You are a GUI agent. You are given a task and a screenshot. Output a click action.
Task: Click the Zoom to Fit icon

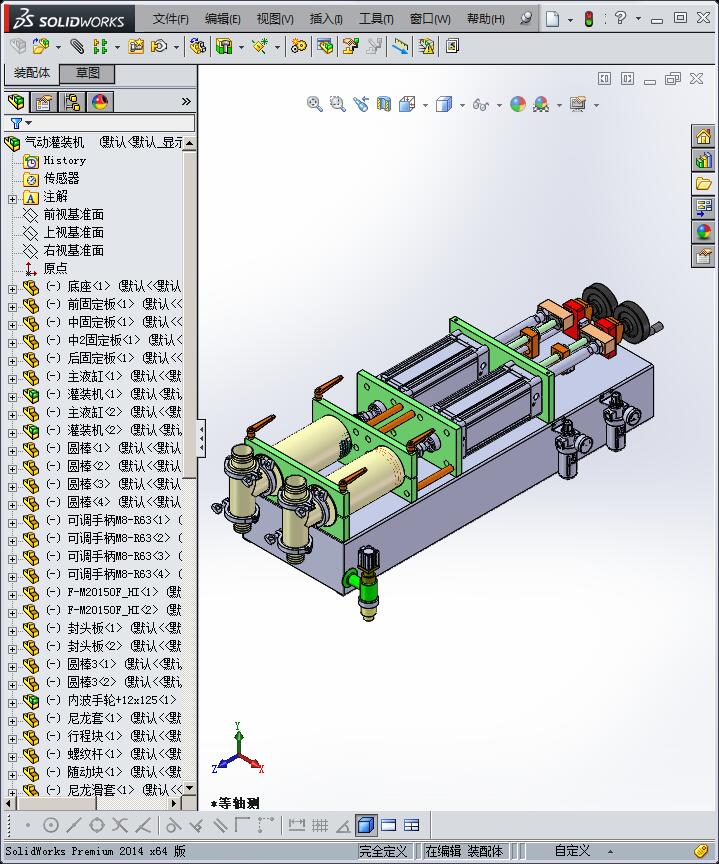(x=315, y=104)
